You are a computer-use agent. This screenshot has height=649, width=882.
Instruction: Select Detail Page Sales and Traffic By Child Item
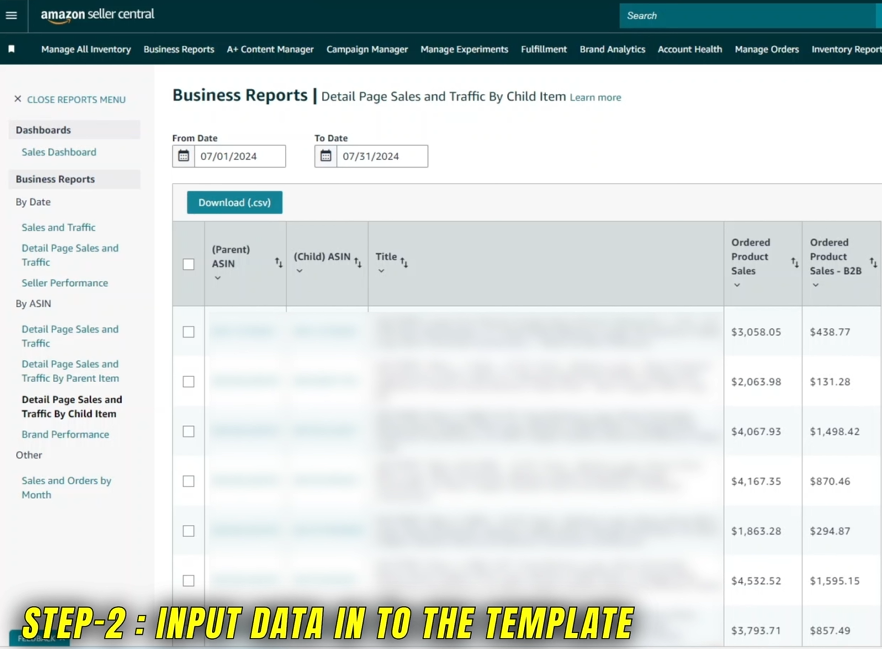(x=71, y=407)
